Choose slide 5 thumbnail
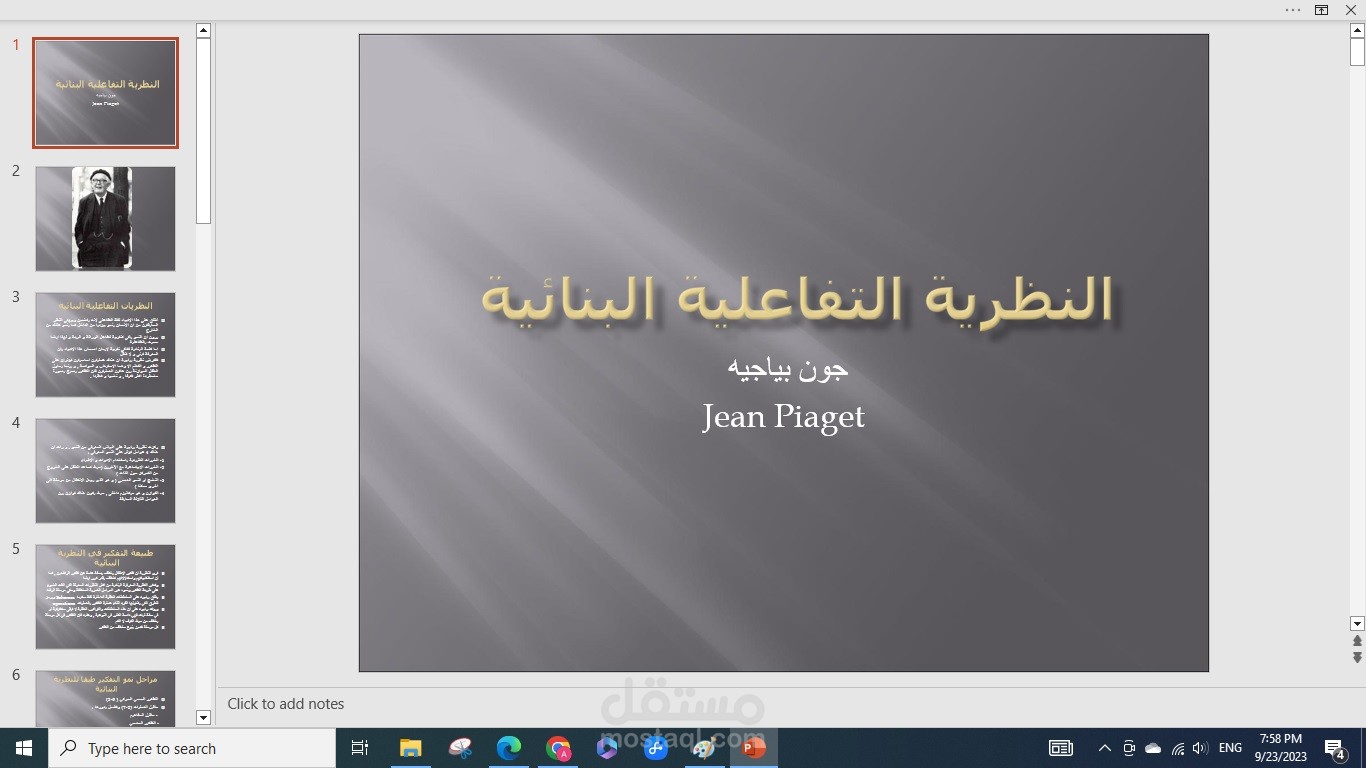1366x768 pixels. click(105, 597)
